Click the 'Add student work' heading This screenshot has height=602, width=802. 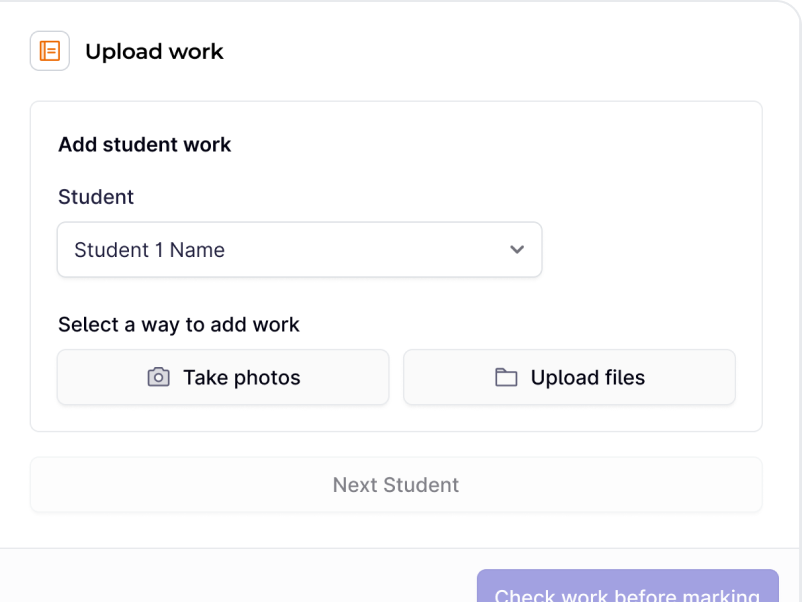tap(144, 145)
